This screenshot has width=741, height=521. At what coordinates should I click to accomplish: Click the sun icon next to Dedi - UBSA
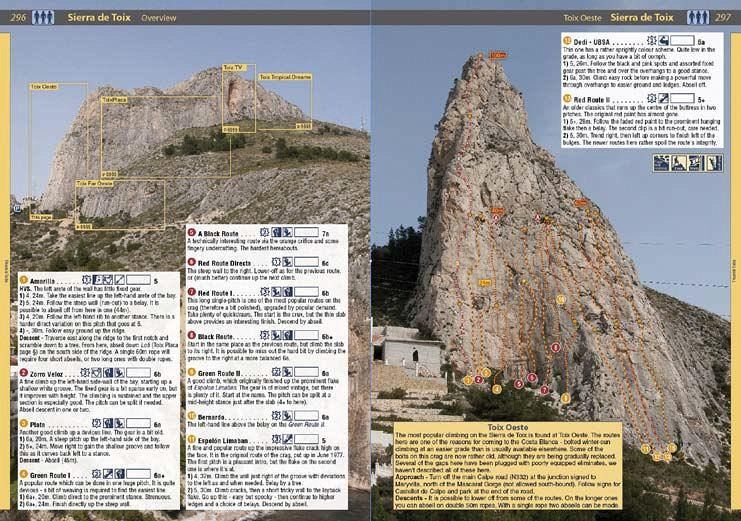[651, 42]
